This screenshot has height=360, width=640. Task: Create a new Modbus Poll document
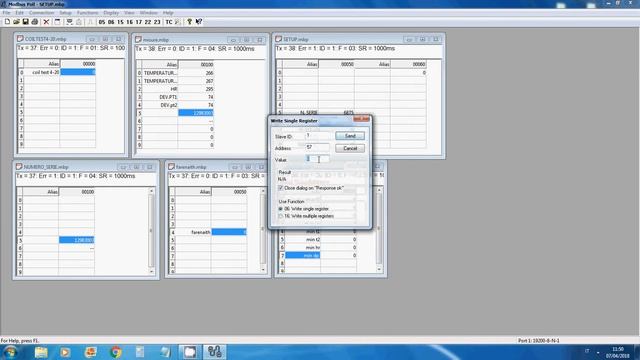7,22
